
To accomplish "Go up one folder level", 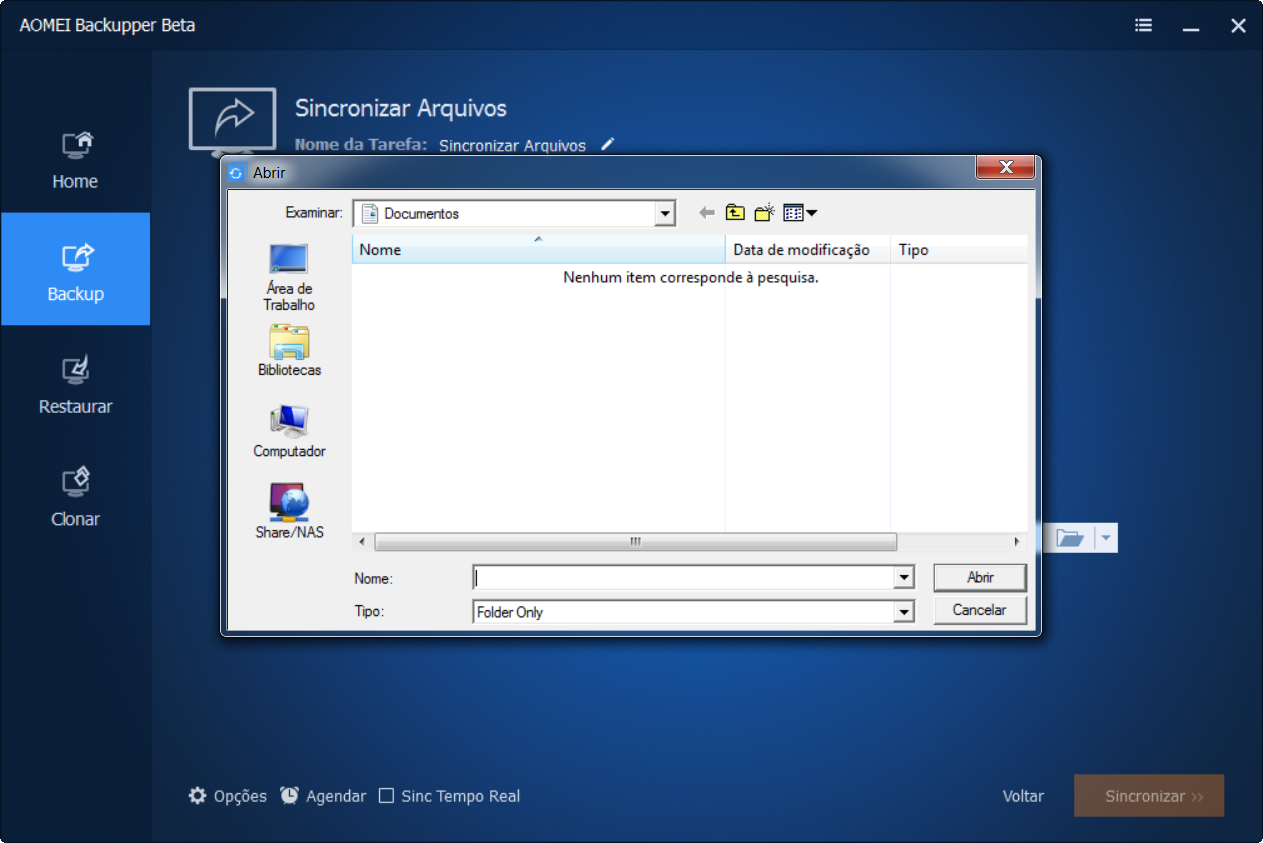I will tap(735, 212).
